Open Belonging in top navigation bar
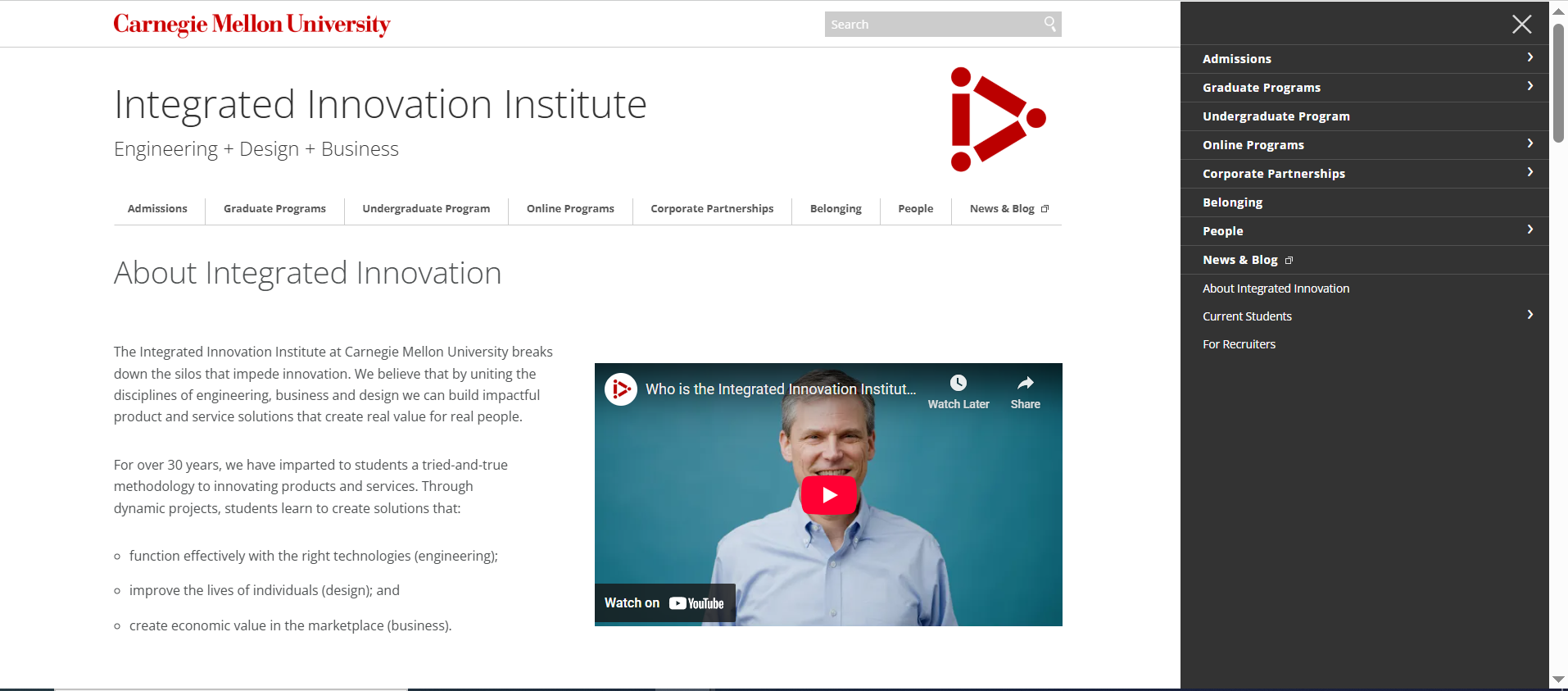Viewport: 1568px width, 691px height. pyautogui.click(x=836, y=209)
